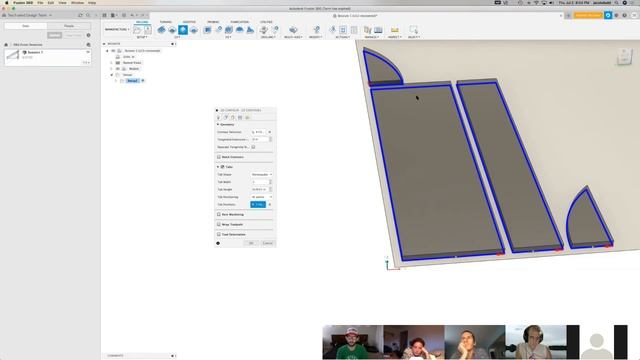Click the search icon in the data panel header
The image size is (640, 360).
pyautogui.click(x=88, y=15)
